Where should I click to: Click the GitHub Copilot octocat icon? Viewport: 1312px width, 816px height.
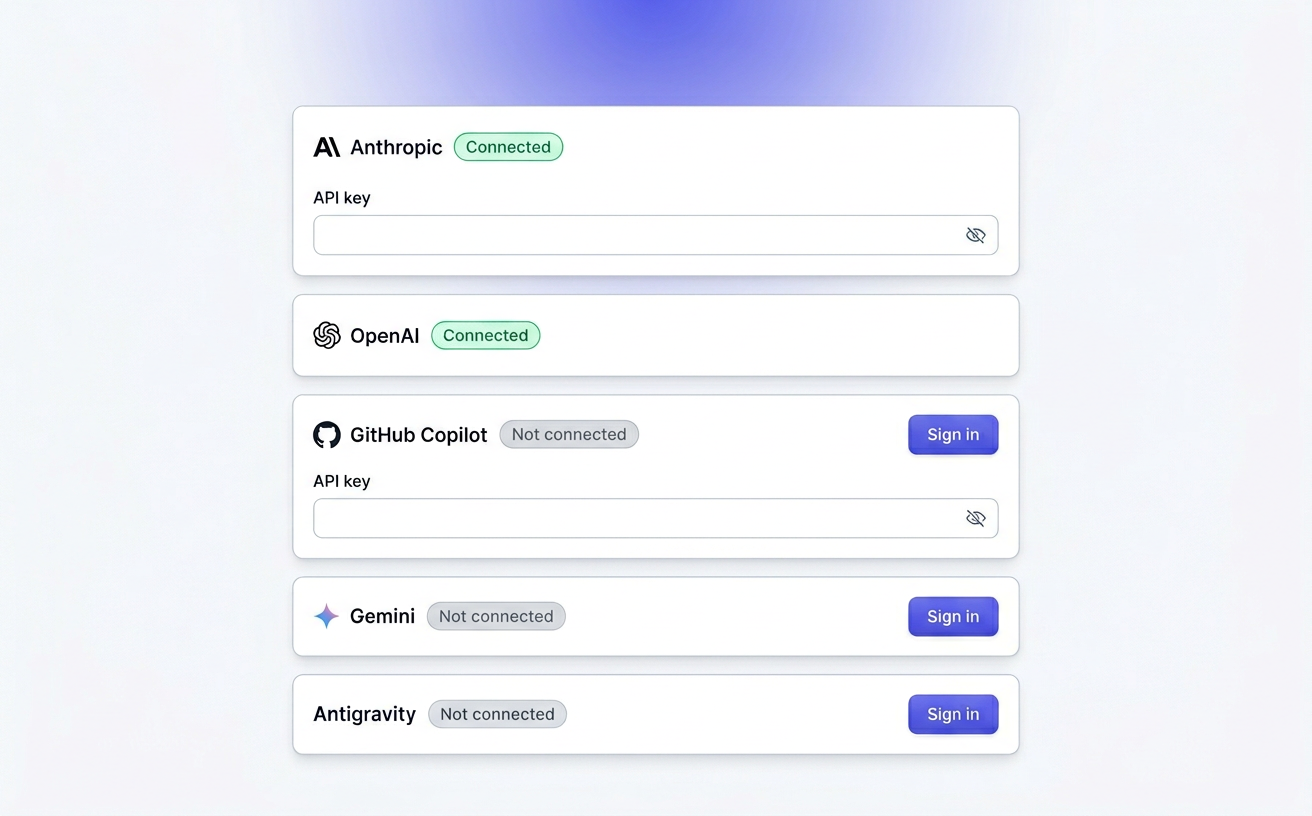(x=326, y=434)
